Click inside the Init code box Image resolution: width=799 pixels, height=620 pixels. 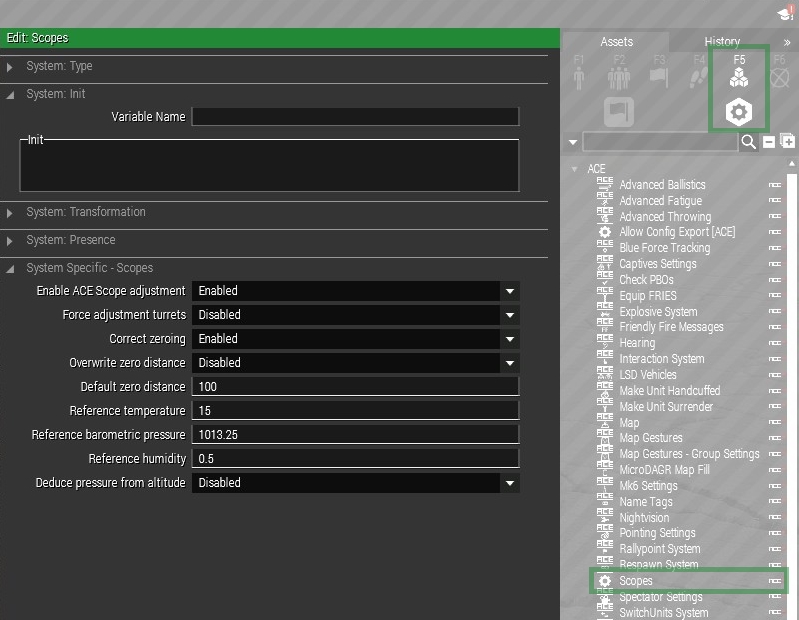(270, 167)
